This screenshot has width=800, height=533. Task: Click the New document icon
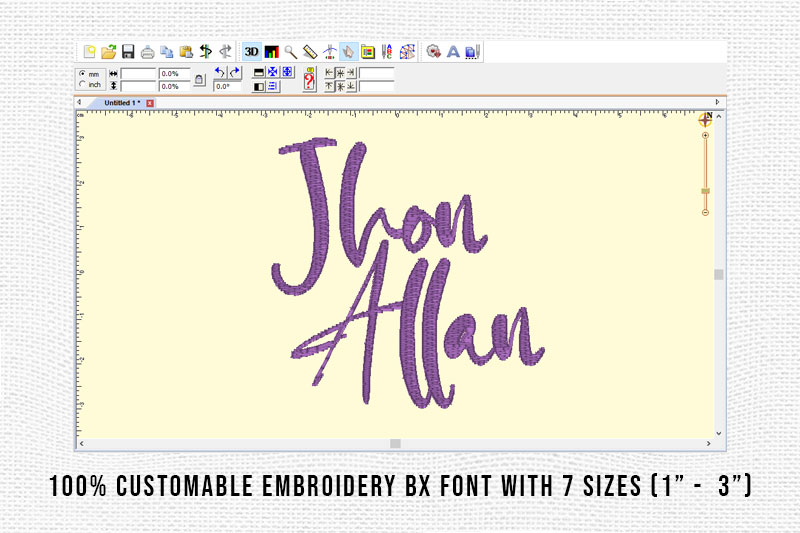[89, 52]
